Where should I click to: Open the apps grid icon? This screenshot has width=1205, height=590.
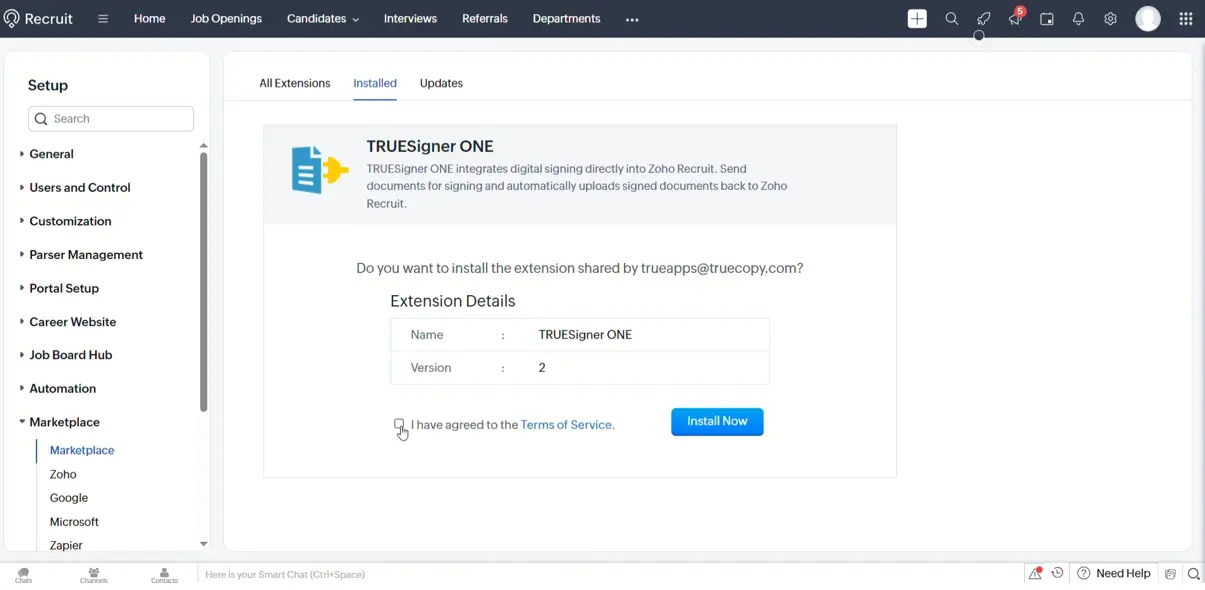point(1186,19)
